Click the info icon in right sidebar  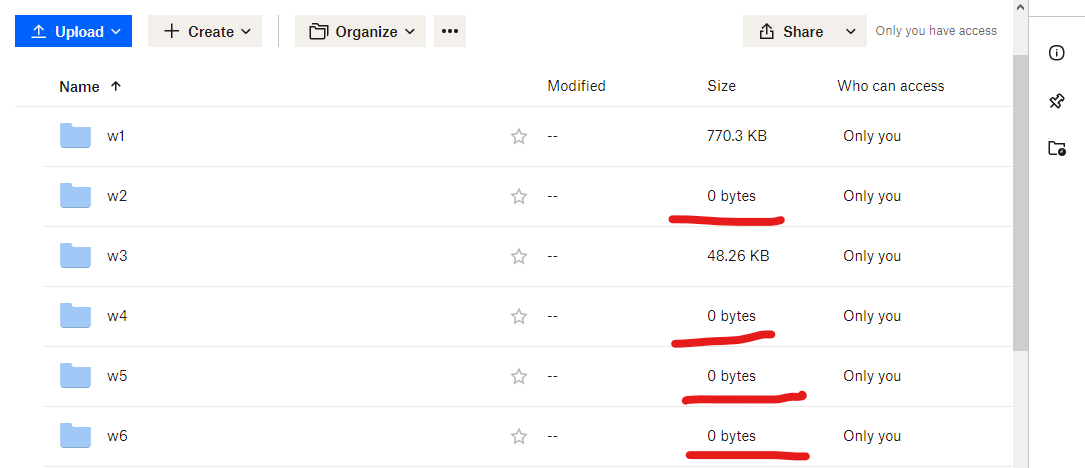[1056, 53]
